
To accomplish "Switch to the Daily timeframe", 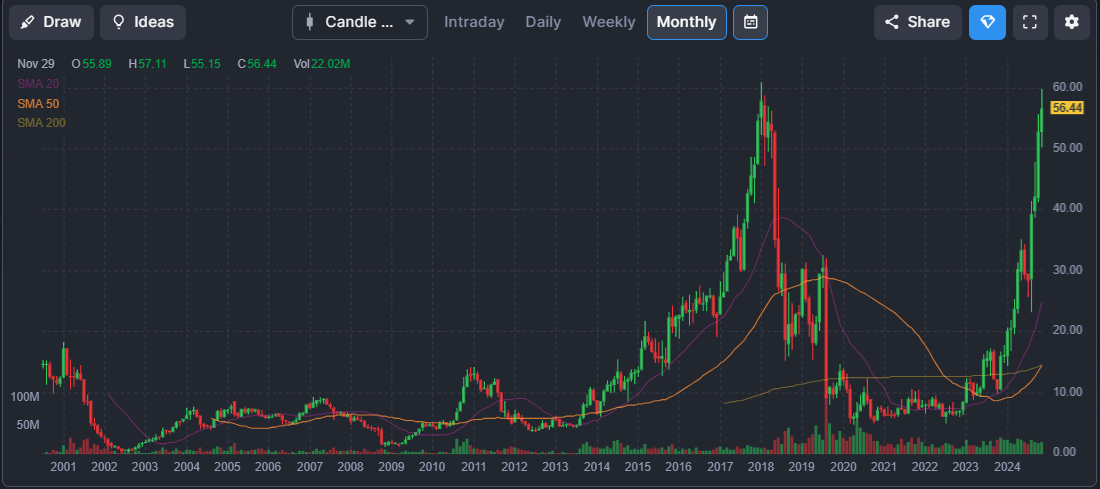I will point(543,22).
